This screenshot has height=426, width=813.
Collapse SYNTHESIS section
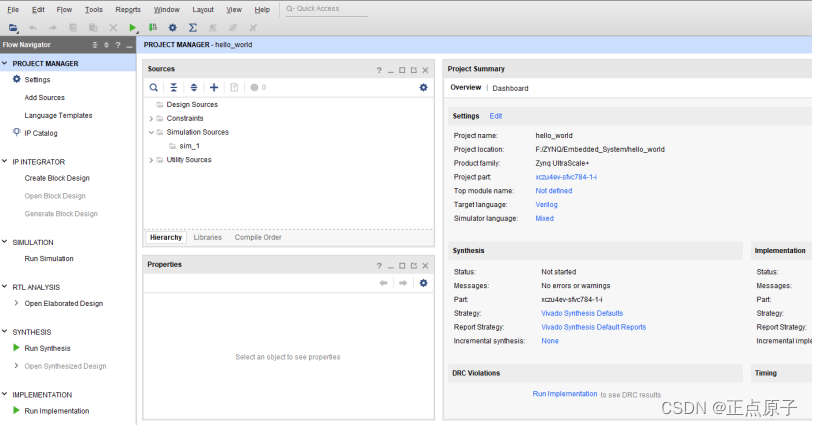(x=5, y=332)
